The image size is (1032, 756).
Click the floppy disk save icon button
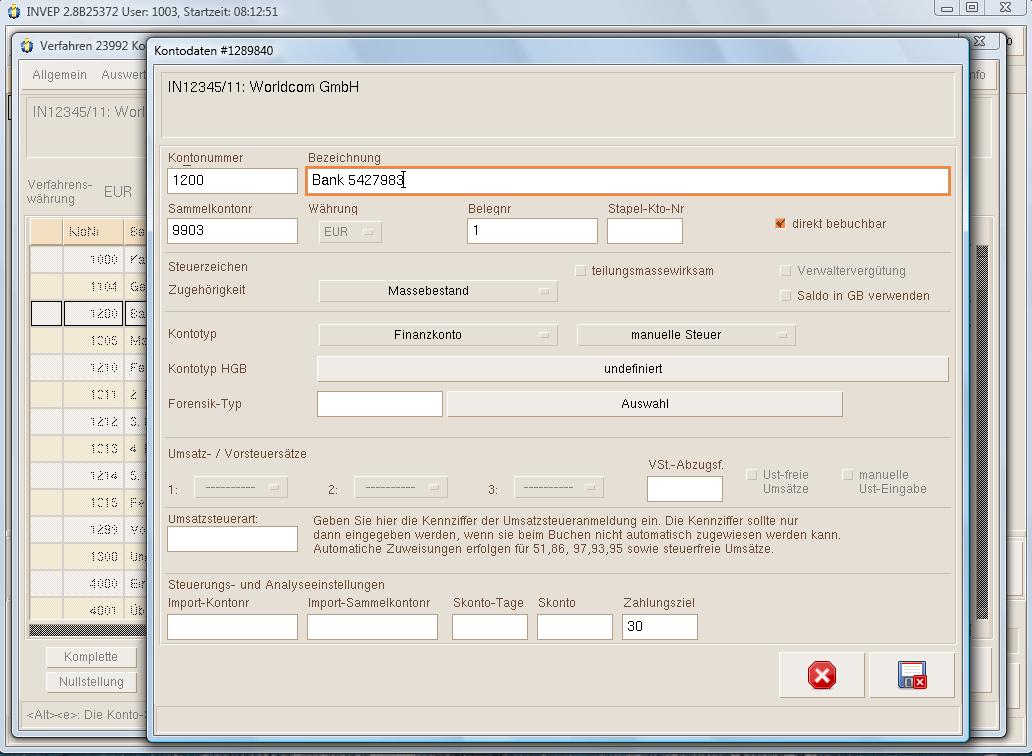[x=911, y=676]
